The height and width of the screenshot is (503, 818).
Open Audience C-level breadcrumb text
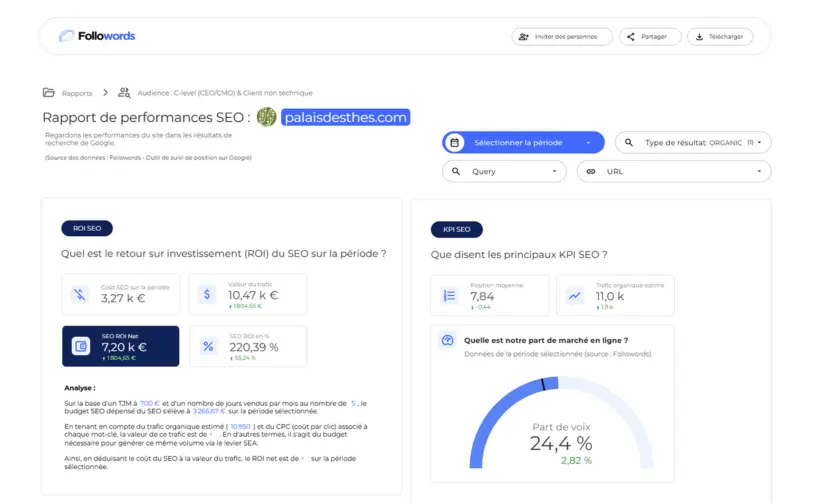click(225, 93)
